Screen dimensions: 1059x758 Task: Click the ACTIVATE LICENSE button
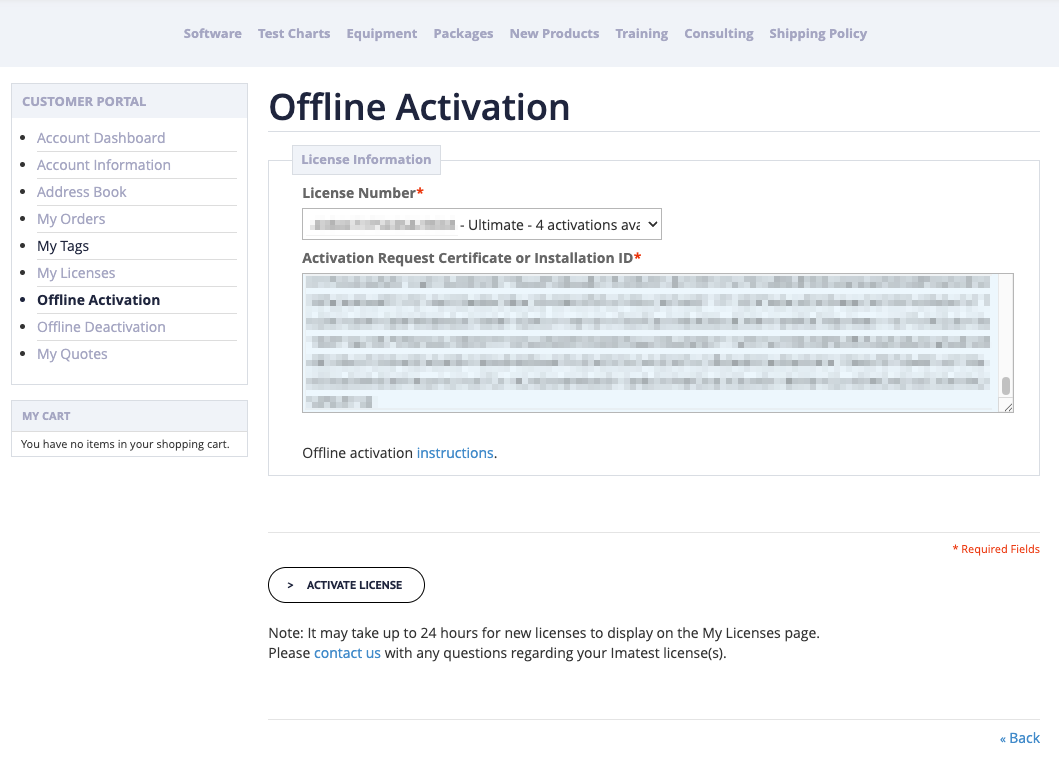(346, 585)
